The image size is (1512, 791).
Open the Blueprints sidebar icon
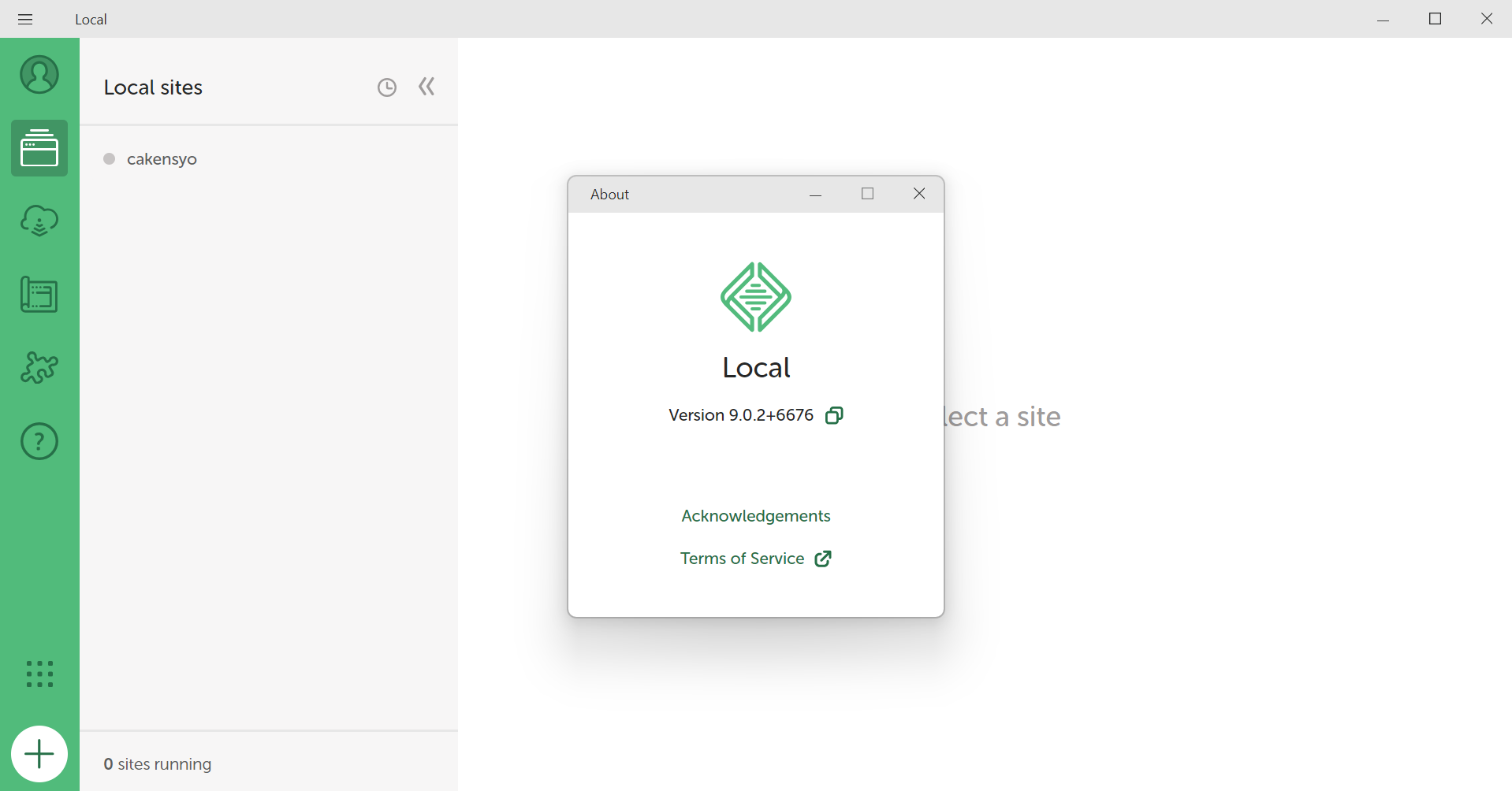(x=39, y=294)
